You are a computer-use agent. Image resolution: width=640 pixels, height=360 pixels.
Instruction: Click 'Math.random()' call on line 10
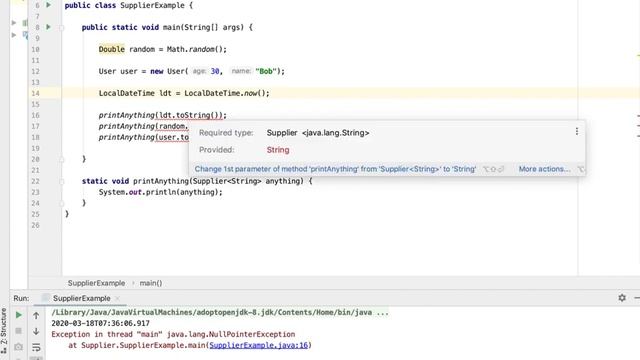[x=195, y=49]
